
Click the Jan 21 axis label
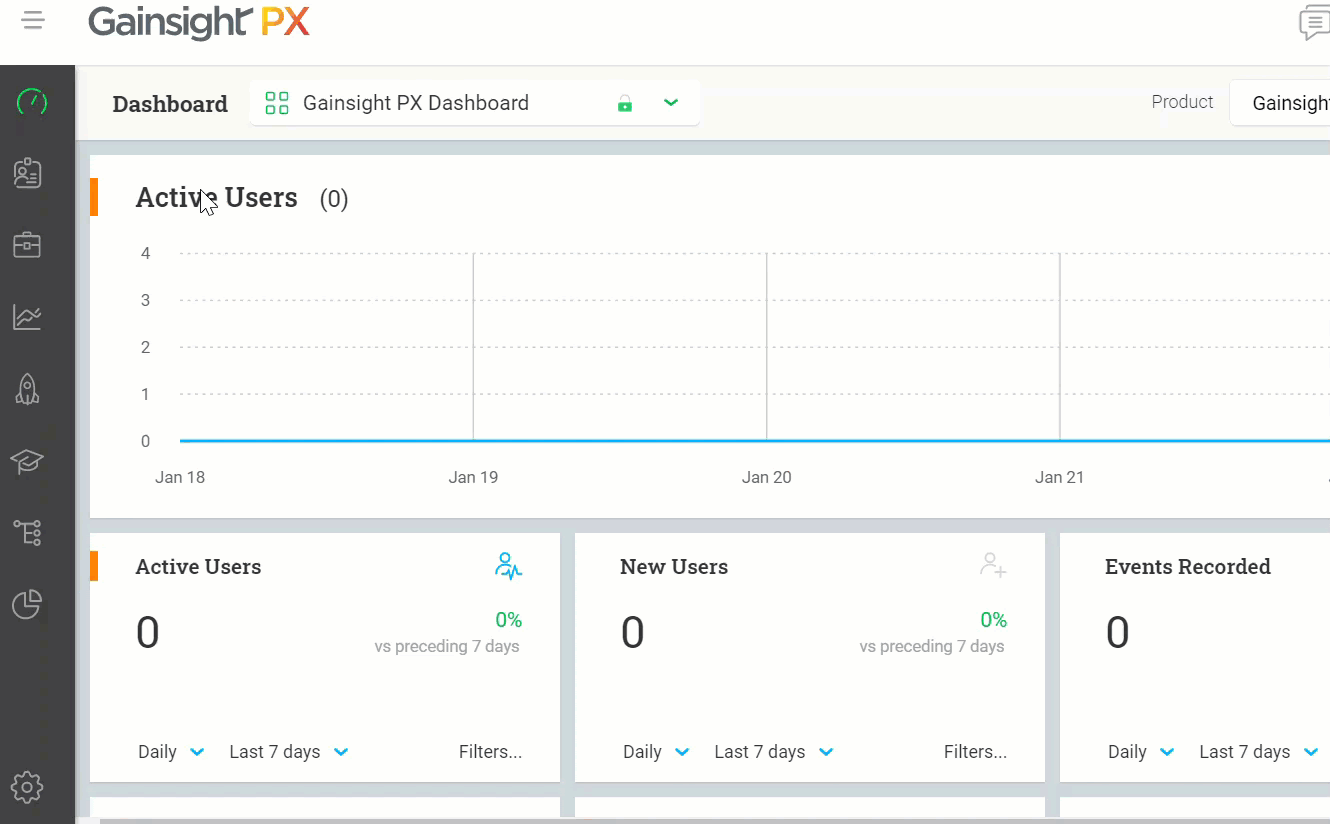point(1060,477)
